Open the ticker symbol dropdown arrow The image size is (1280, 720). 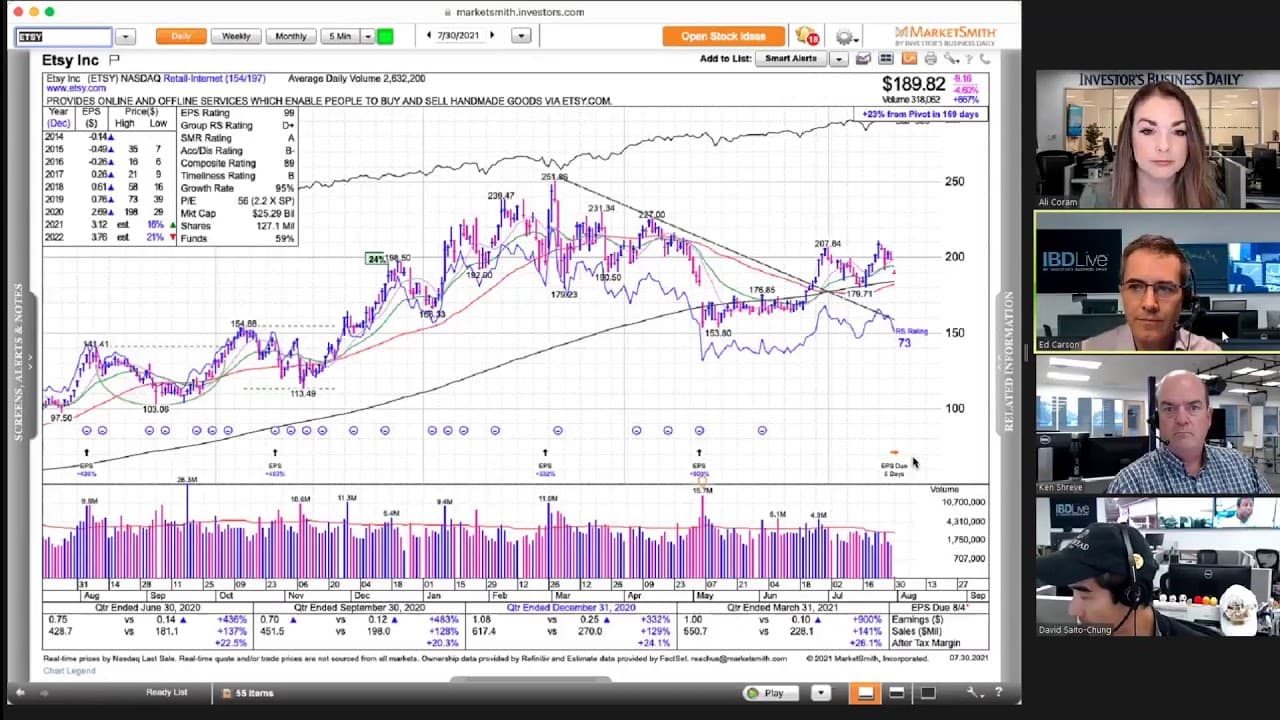(125, 37)
